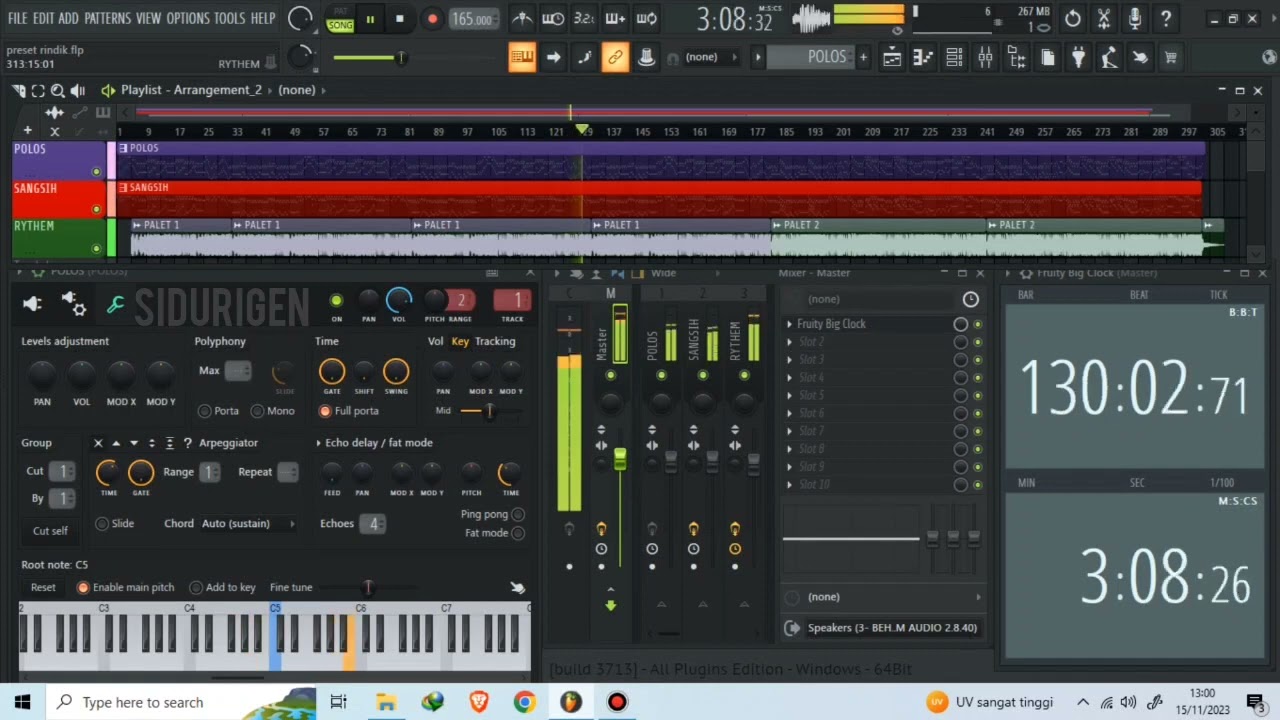Open the Channel rack view button

(954, 57)
